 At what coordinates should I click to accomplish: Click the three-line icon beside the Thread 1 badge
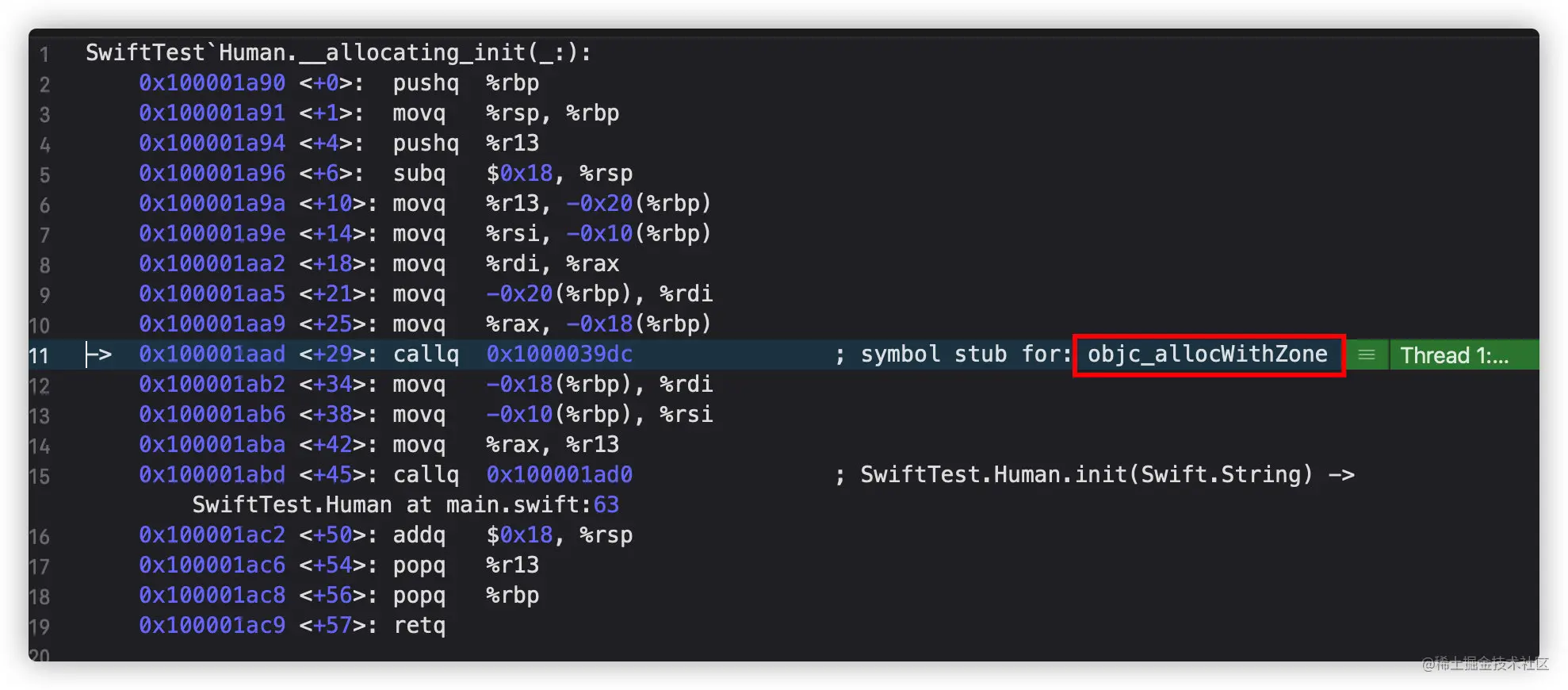(1367, 355)
